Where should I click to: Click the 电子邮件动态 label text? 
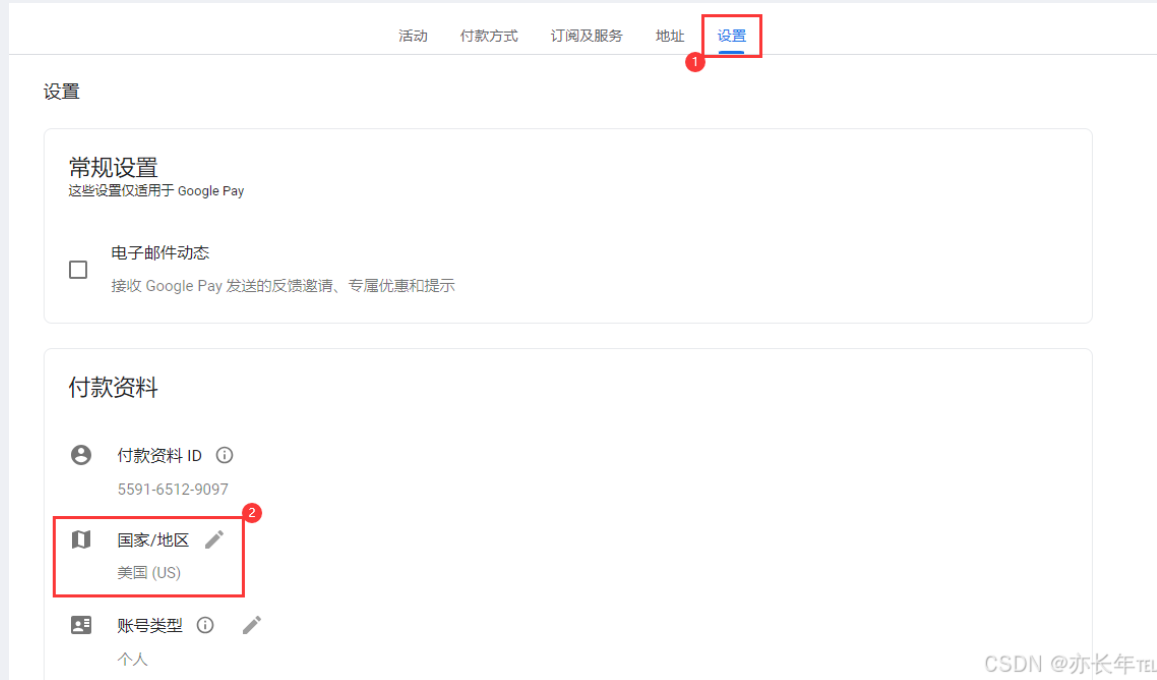click(160, 253)
